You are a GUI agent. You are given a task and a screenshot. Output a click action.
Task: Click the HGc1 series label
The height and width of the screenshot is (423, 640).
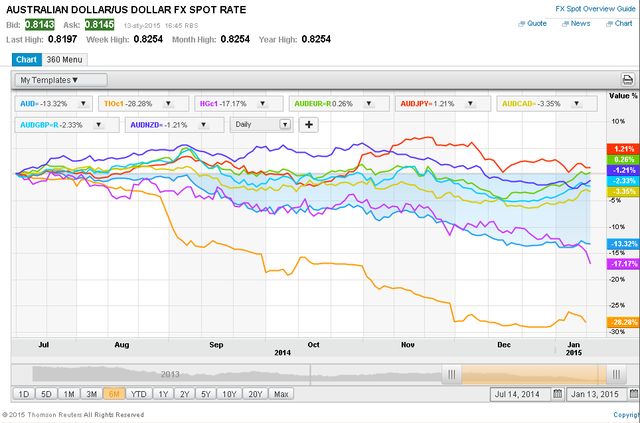pos(209,104)
